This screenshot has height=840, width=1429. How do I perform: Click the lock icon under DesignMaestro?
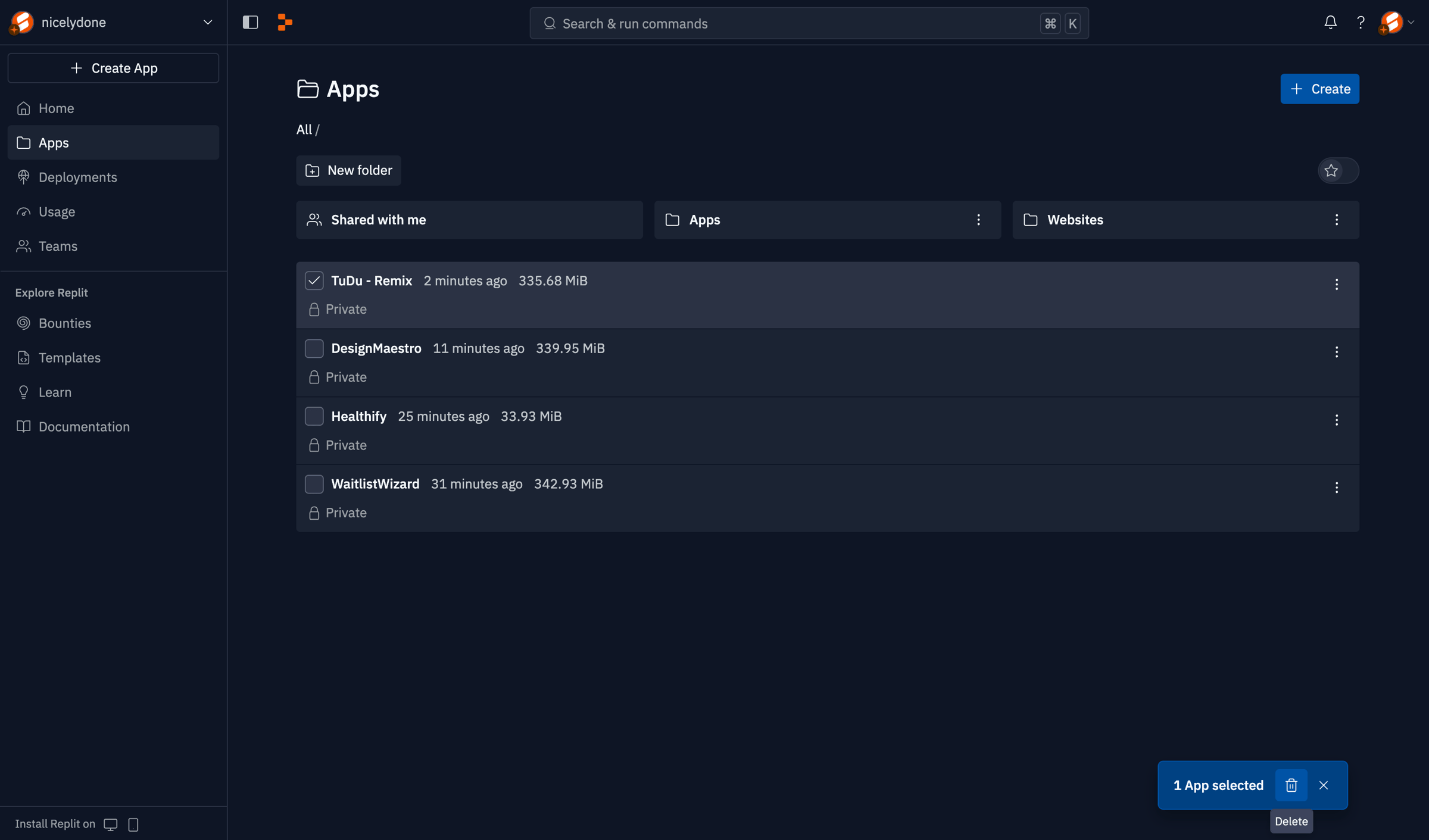(x=314, y=377)
